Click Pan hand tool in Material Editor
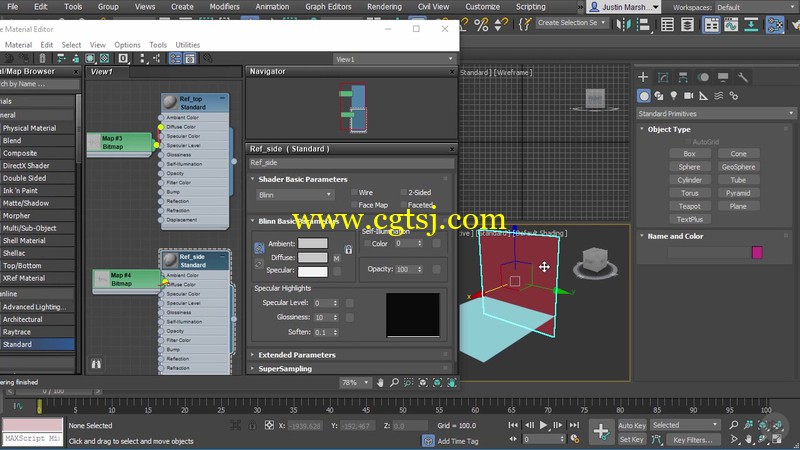The height and width of the screenshot is (450, 800). tap(380, 383)
